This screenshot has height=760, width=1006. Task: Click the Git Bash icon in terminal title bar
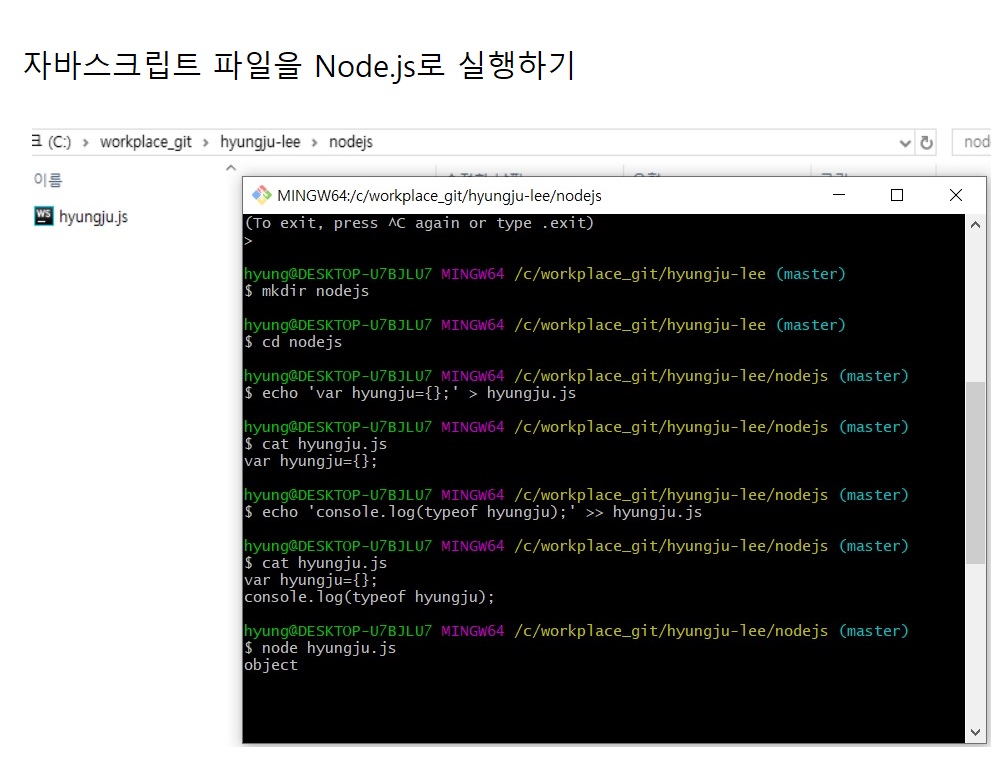click(x=261, y=195)
